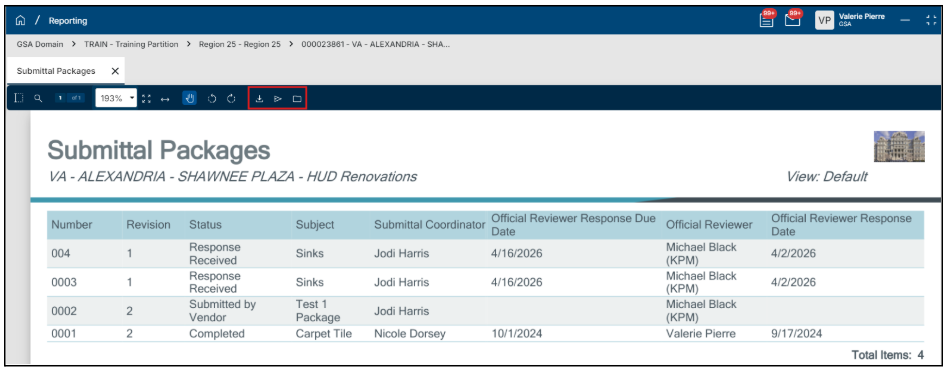Click the Completed status cell
948x370 pixels.
[217, 334]
